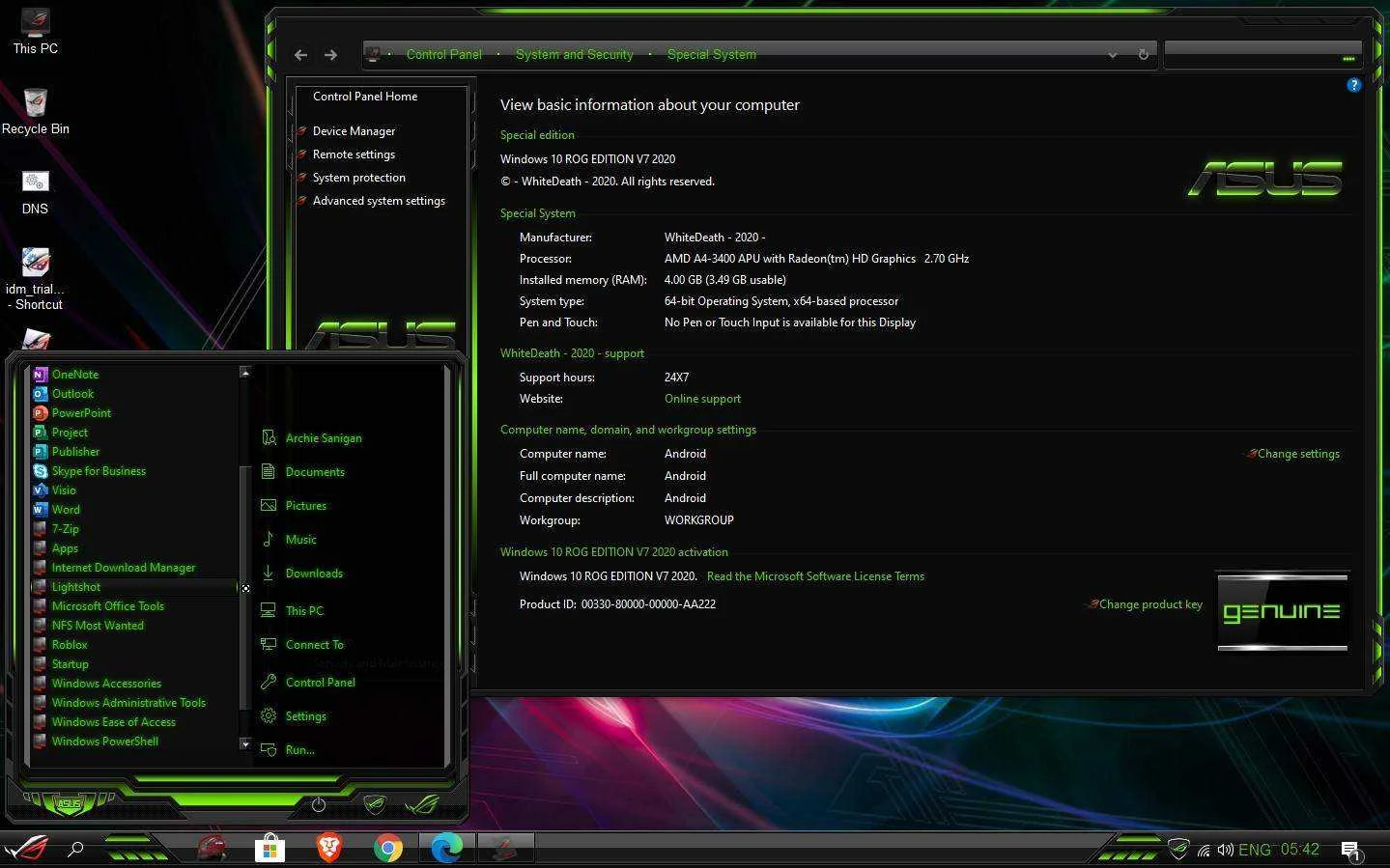The width and height of the screenshot is (1390, 868).
Task: Open Windows Ease of Access folder
Action: tap(104, 722)
